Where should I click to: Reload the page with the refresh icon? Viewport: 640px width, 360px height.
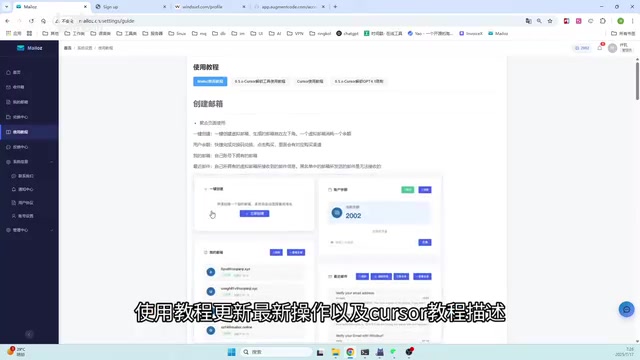point(31,21)
